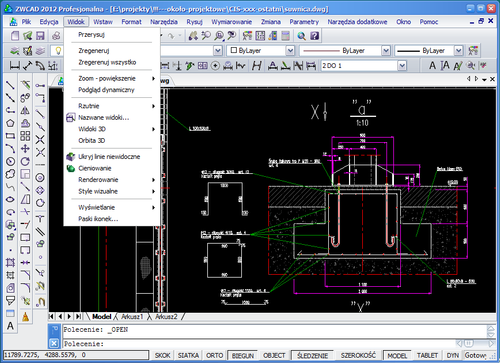
Task: Click the Print icon in toolbar
Action: [56, 36]
